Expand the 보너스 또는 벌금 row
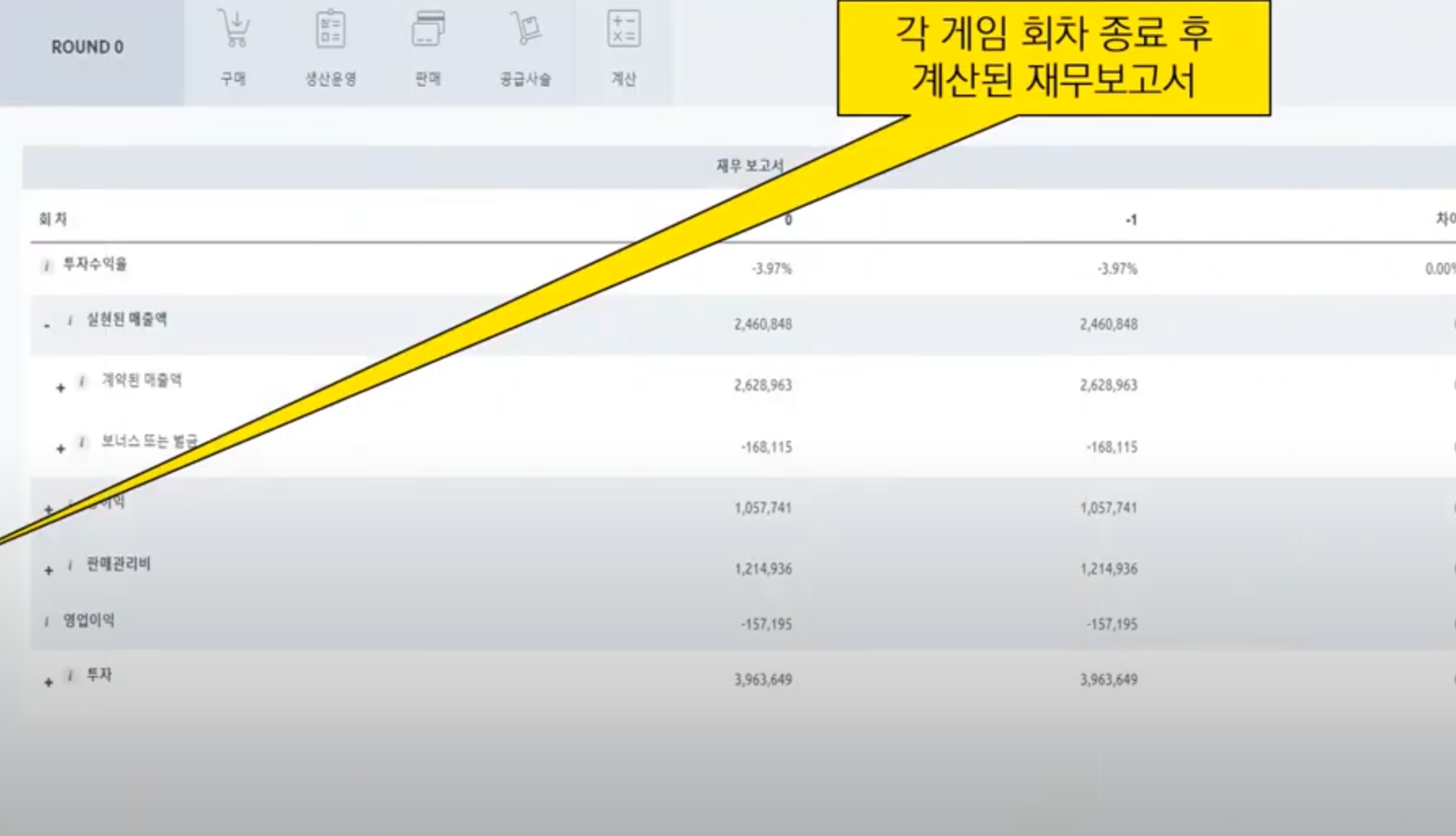Image resolution: width=1456 pixels, height=836 pixels. click(x=60, y=447)
